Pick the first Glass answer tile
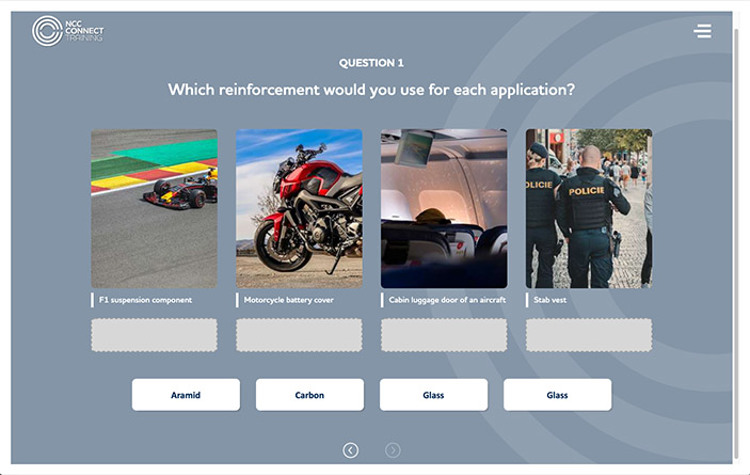The height and width of the screenshot is (475, 750). 433,395
